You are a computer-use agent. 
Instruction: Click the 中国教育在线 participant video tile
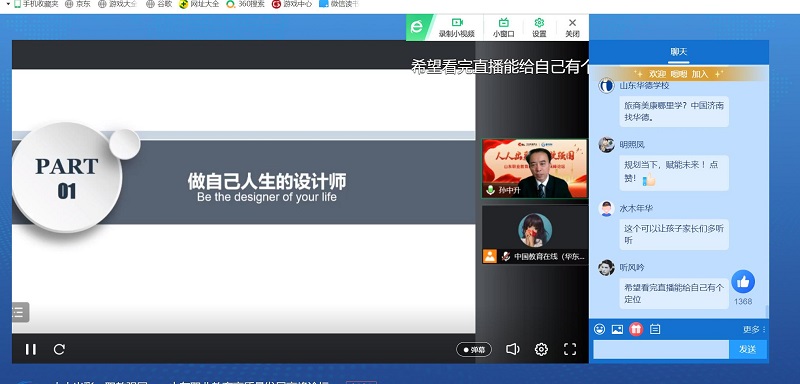tap(535, 235)
